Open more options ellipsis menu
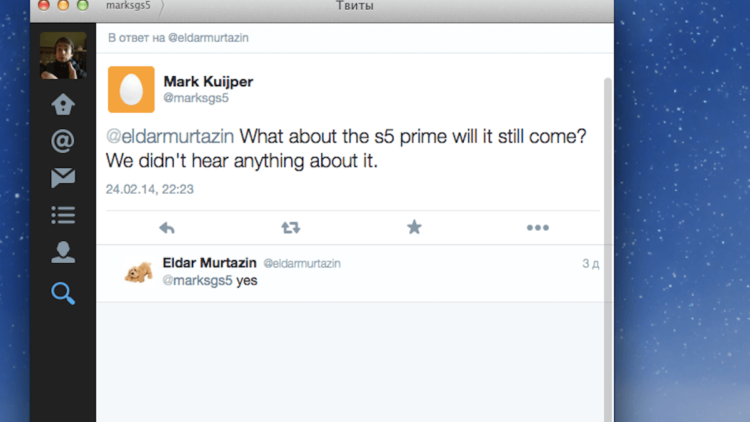 pyautogui.click(x=538, y=228)
